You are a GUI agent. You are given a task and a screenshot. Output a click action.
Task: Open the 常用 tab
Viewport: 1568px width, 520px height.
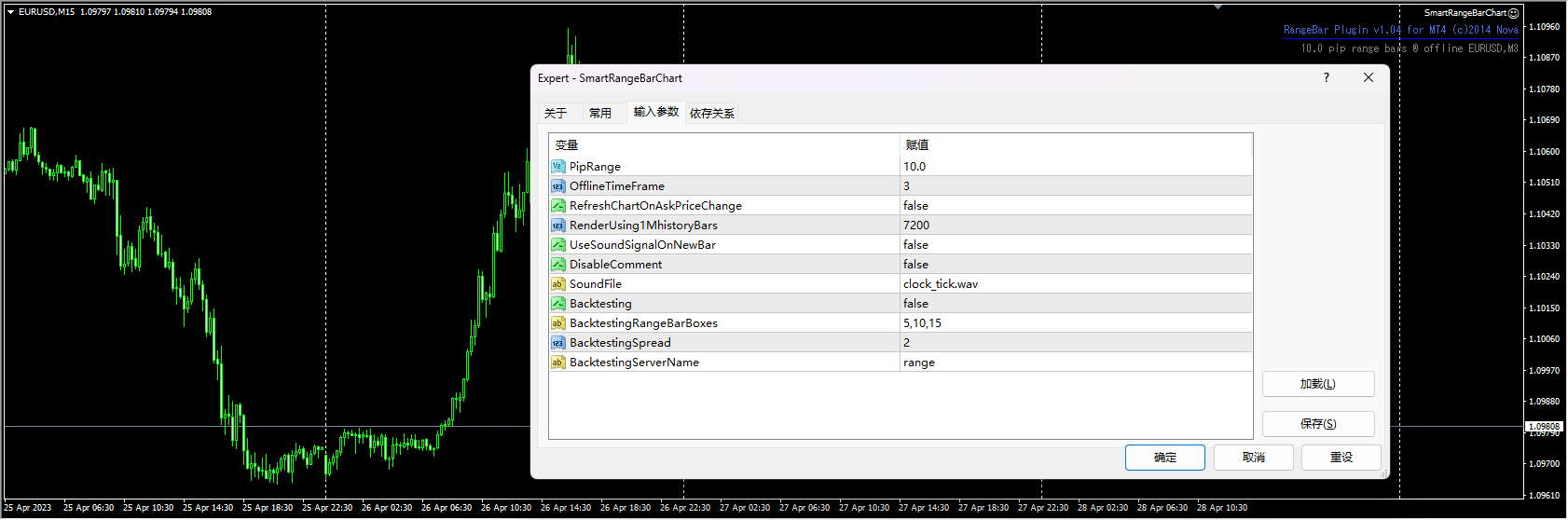pos(600,114)
